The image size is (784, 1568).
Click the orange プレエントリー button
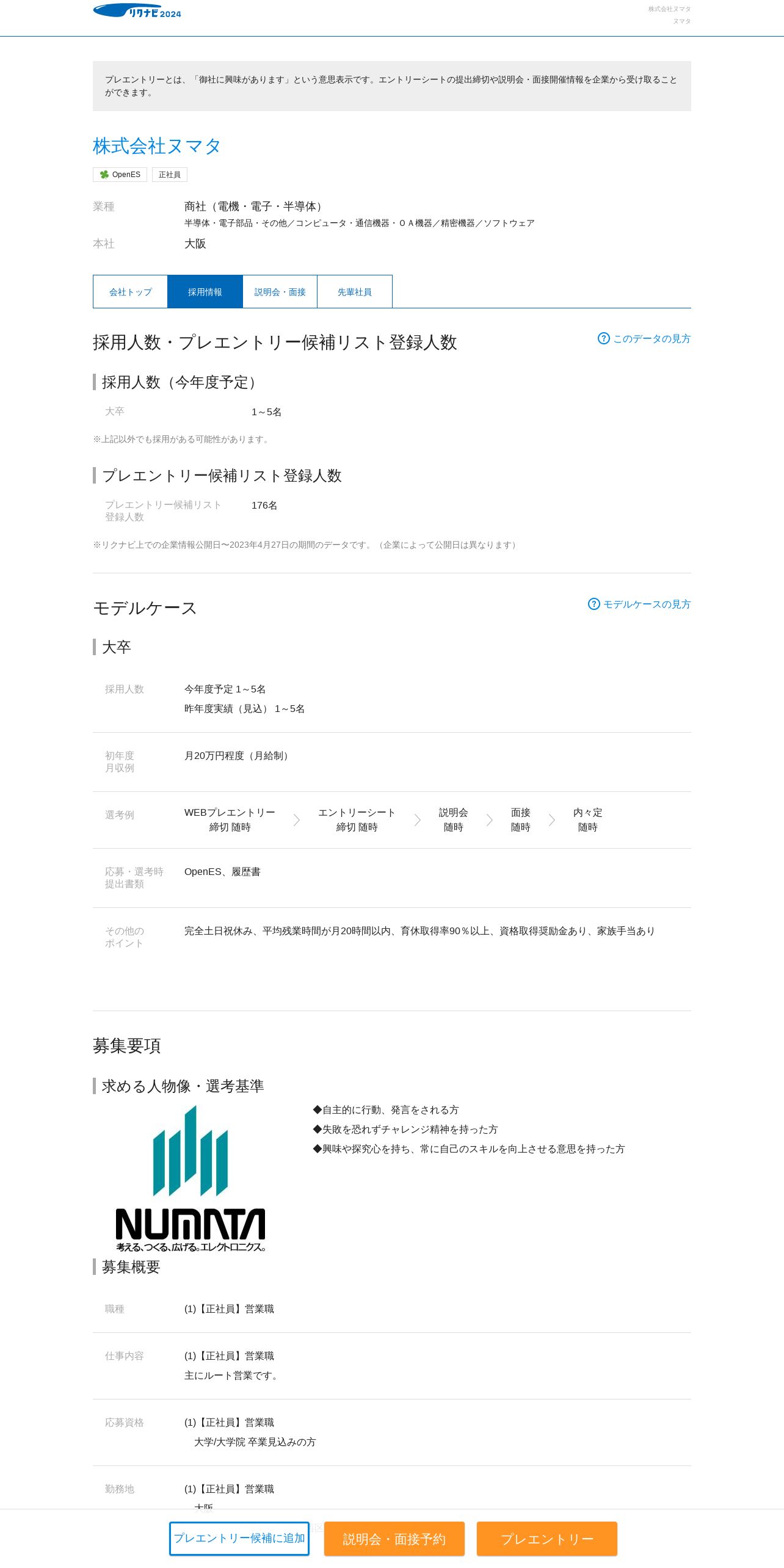click(547, 1539)
